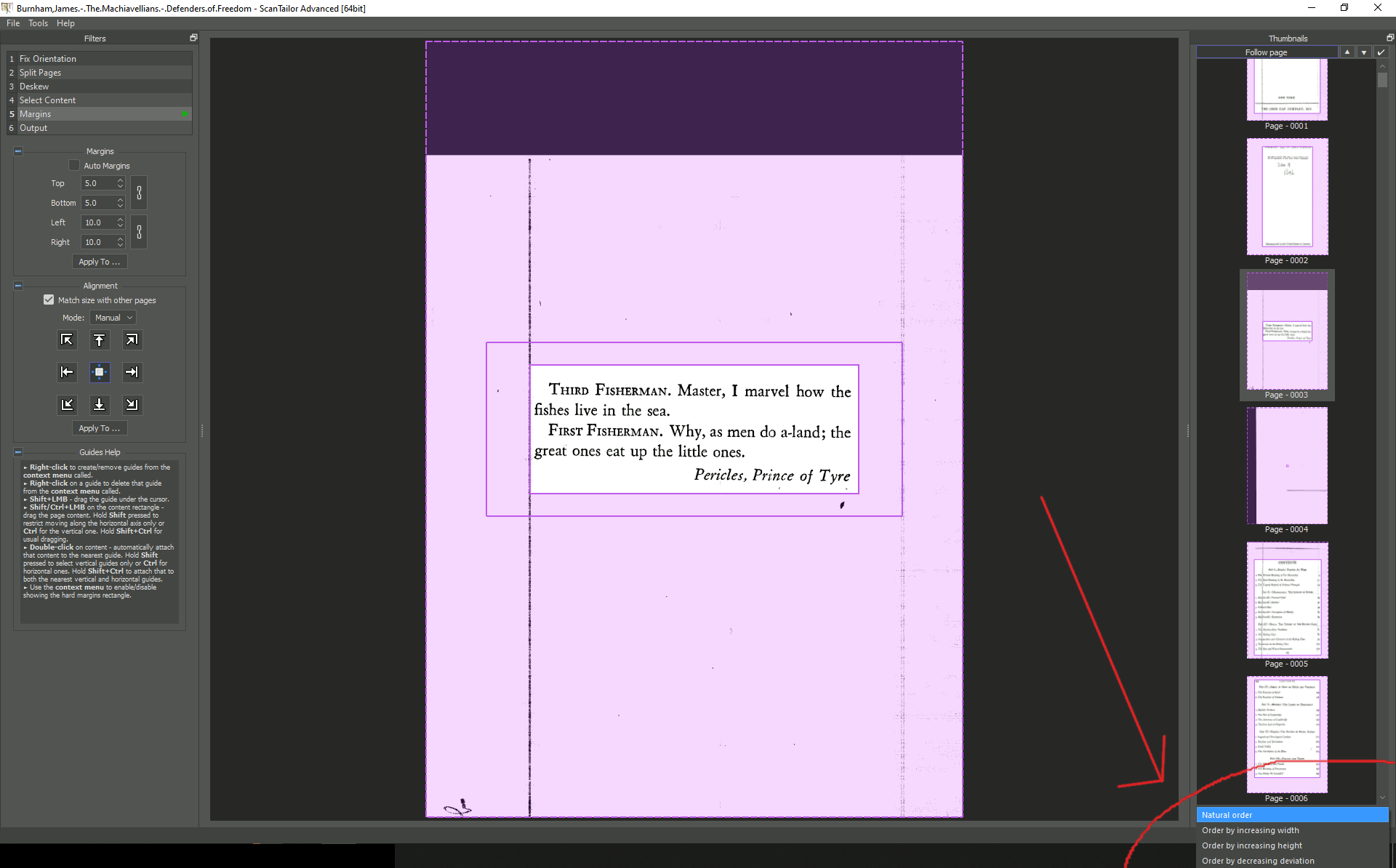Click the align bottom-center arrow icon
The width and height of the screenshot is (1396, 868).
coord(100,404)
